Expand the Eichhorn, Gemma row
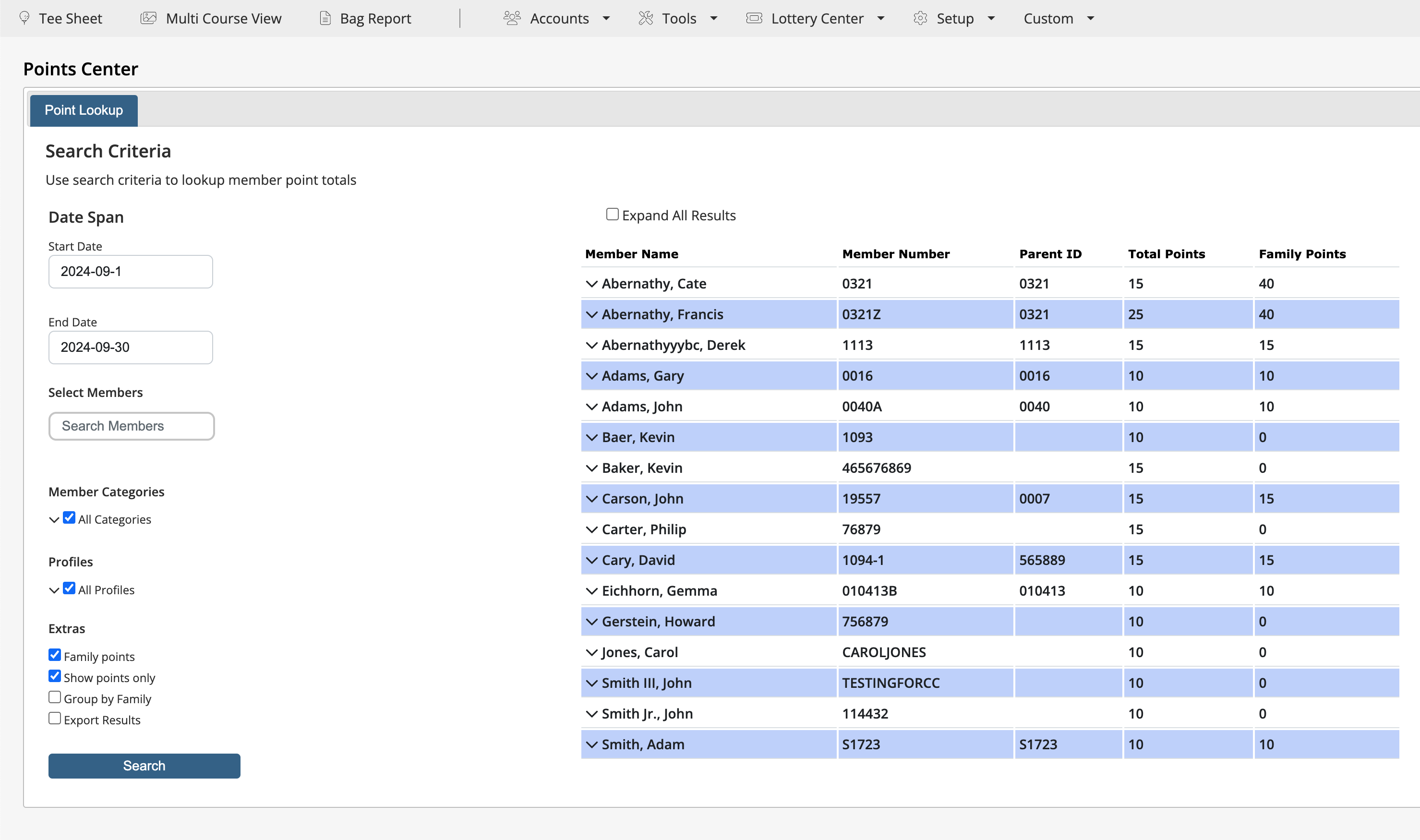Image resolution: width=1420 pixels, height=840 pixels. coord(591,591)
